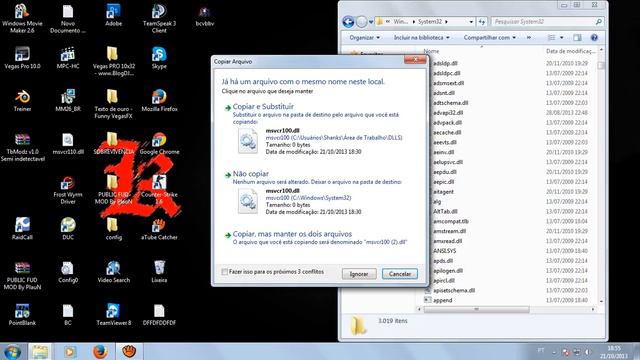This screenshot has width=640, height=360.
Task: Launch TeamViewer 8 desktop icon
Action: click(113, 314)
